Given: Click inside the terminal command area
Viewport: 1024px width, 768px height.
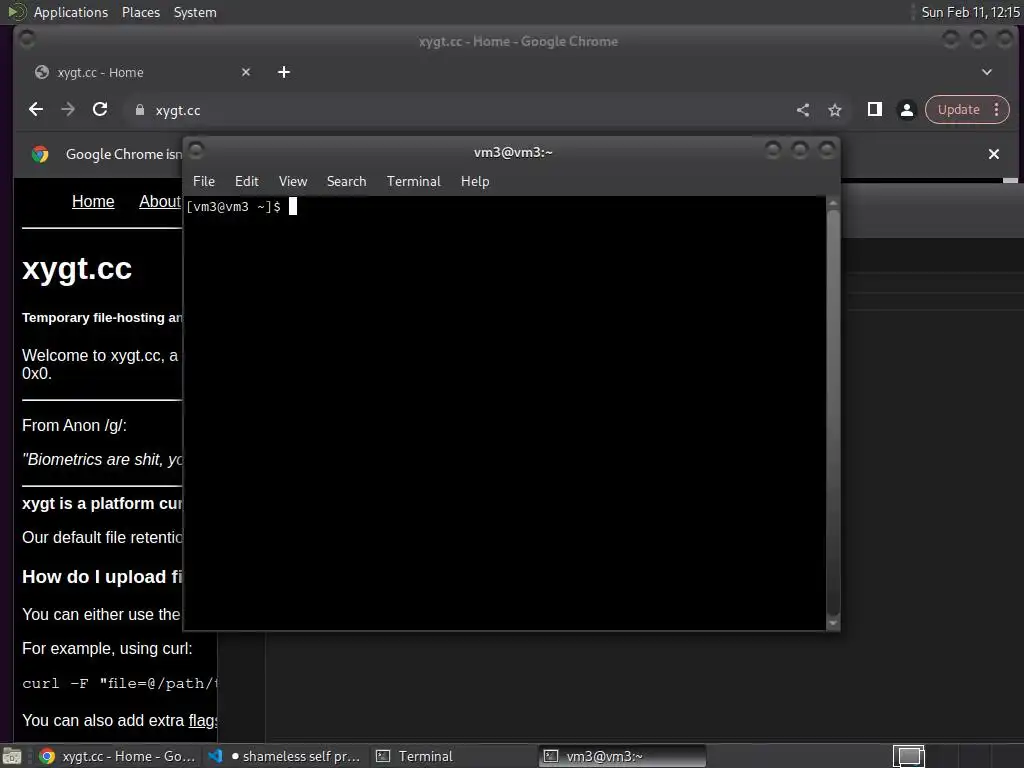Looking at the screenshot, I should tap(505, 413).
